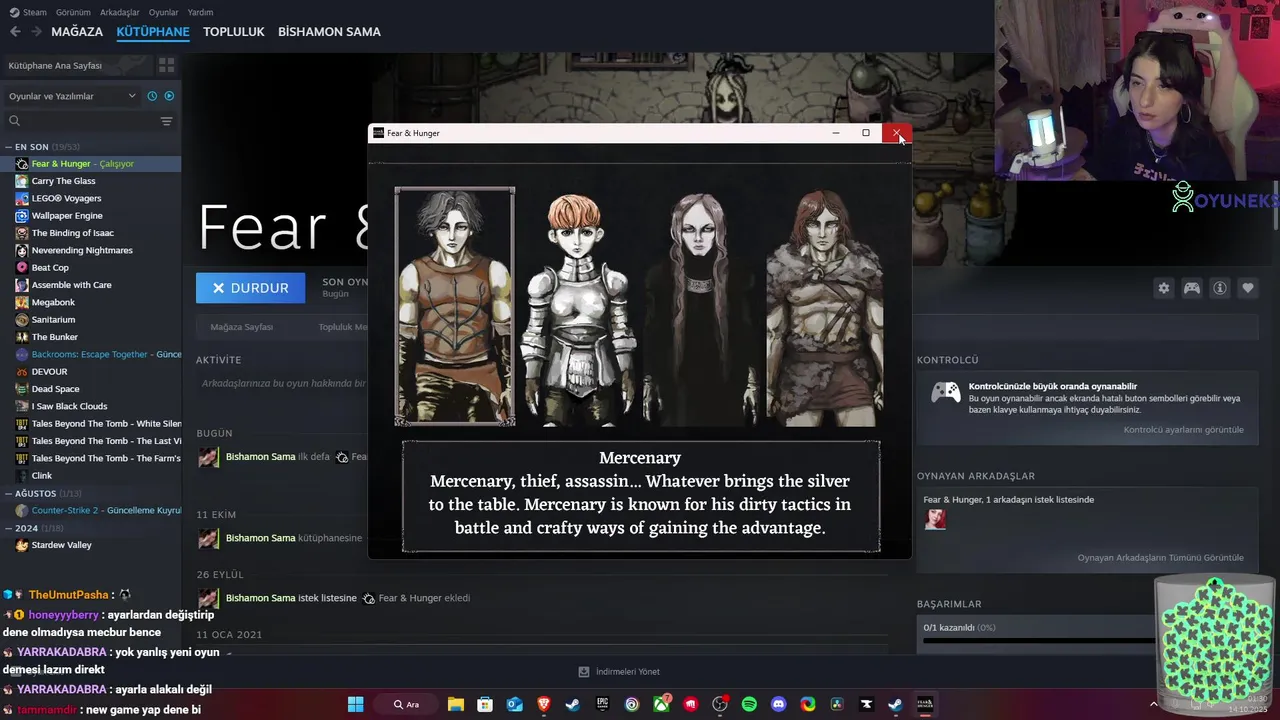Open the Oyunlar menu
Screen dimensions: 1280x720
pos(163,12)
